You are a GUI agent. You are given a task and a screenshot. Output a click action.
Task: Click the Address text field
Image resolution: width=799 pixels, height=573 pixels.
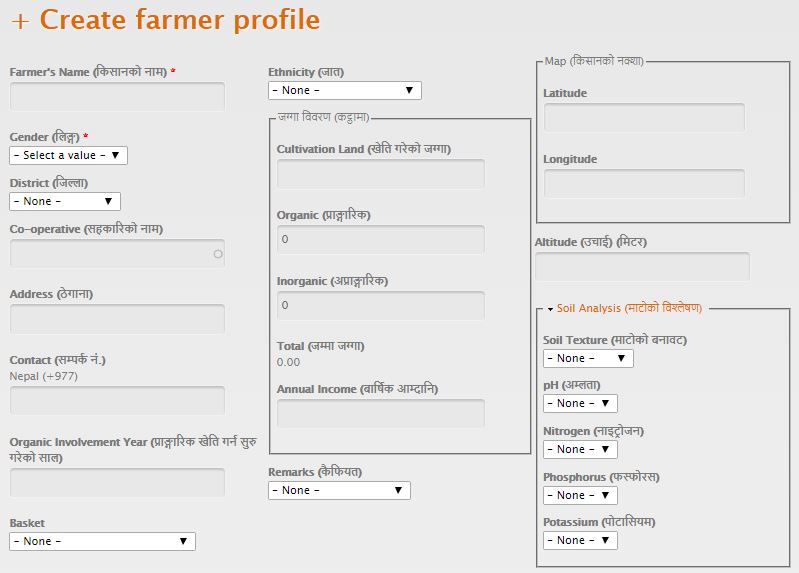tap(117, 319)
